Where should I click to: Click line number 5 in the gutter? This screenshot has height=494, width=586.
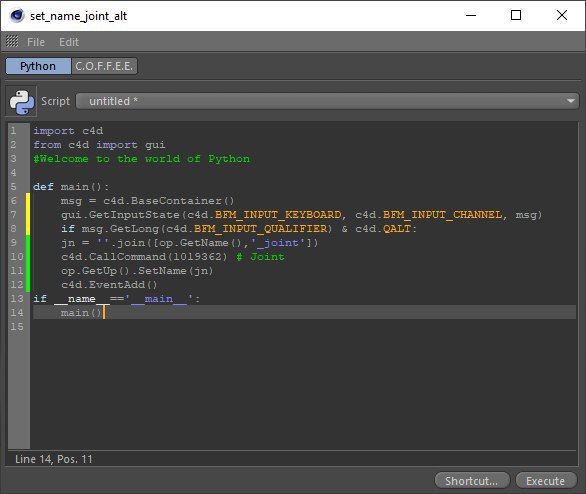[x=13, y=186]
